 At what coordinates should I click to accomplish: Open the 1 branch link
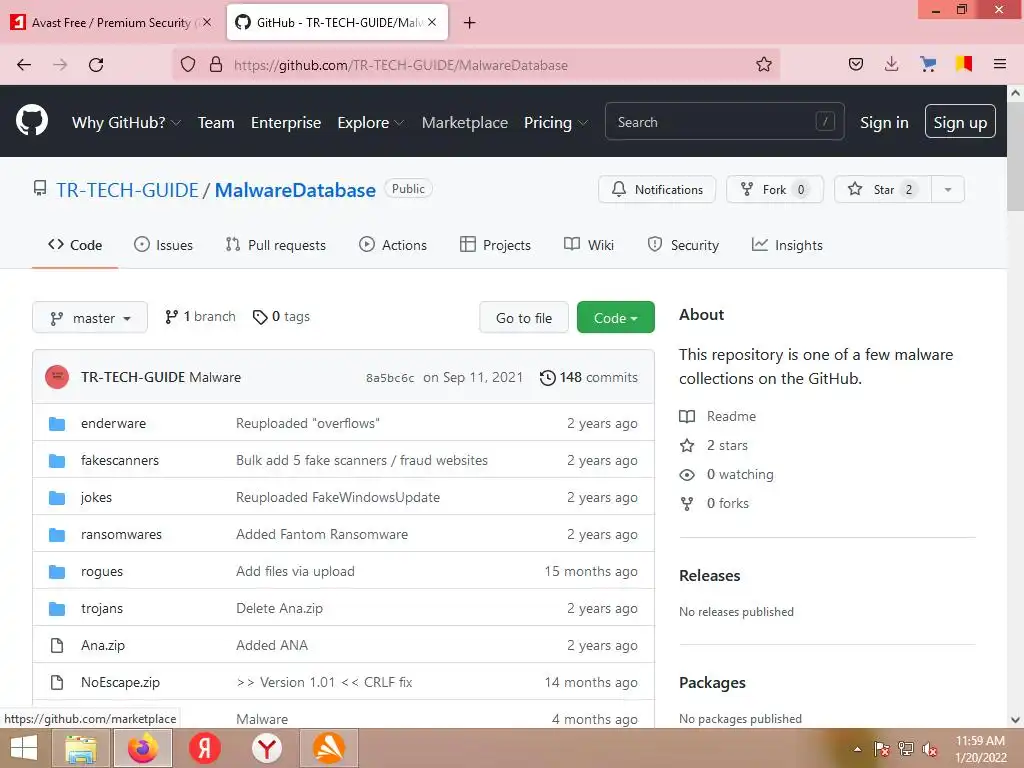click(200, 317)
